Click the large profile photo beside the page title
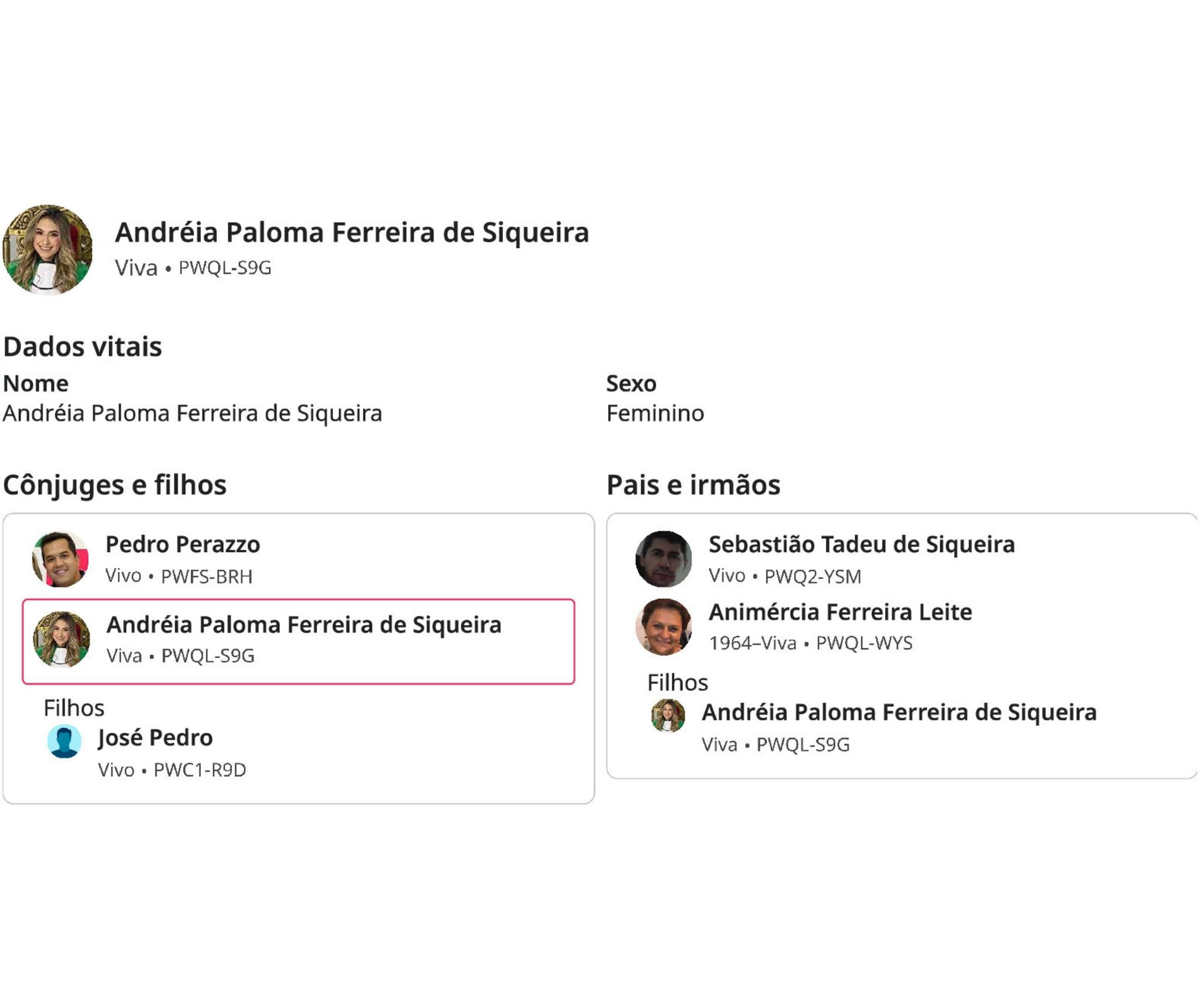 click(48, 250)
